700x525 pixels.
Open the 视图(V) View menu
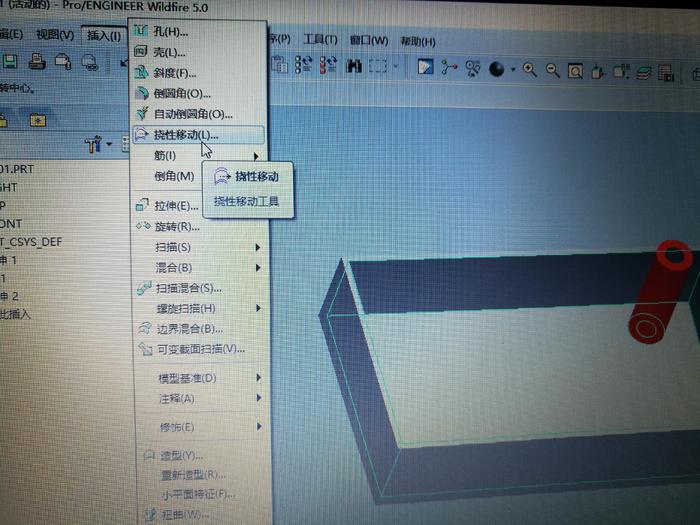(55, 34)
